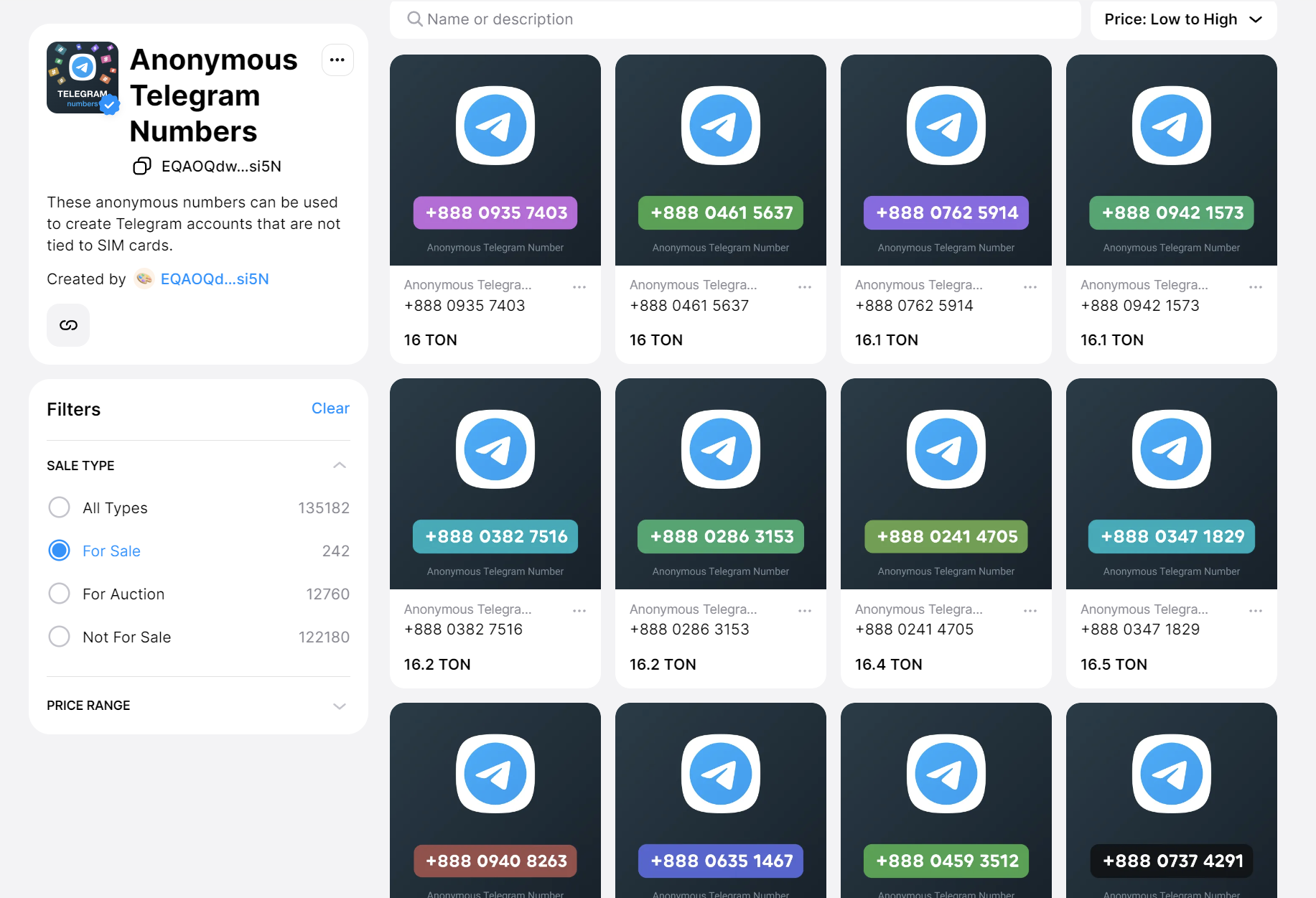Open more options for +888 0286 3153
The height and width of the screenshot is (898, 1316).
coord(805,610)
